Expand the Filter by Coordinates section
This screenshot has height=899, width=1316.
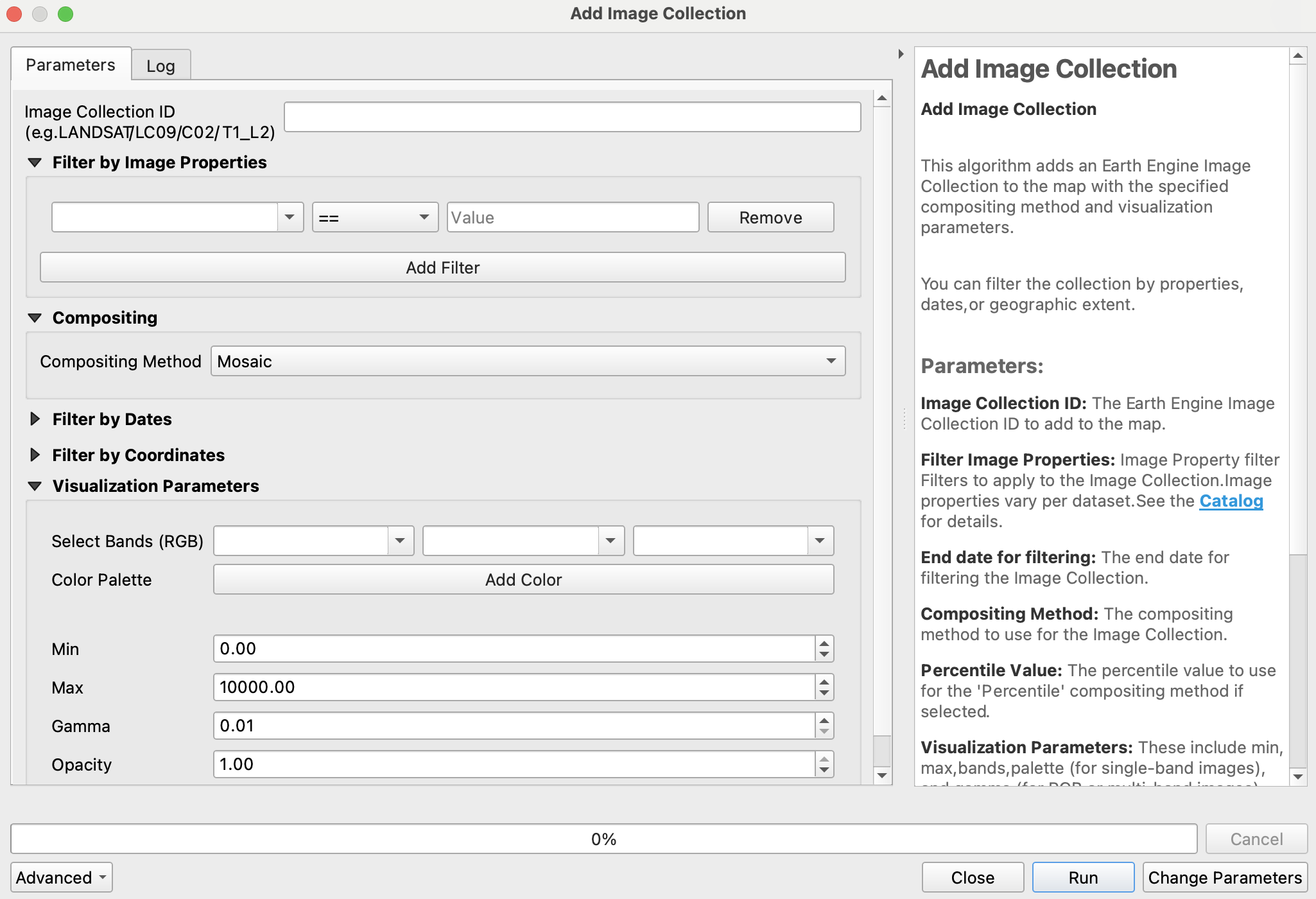(x=35, y=455)
